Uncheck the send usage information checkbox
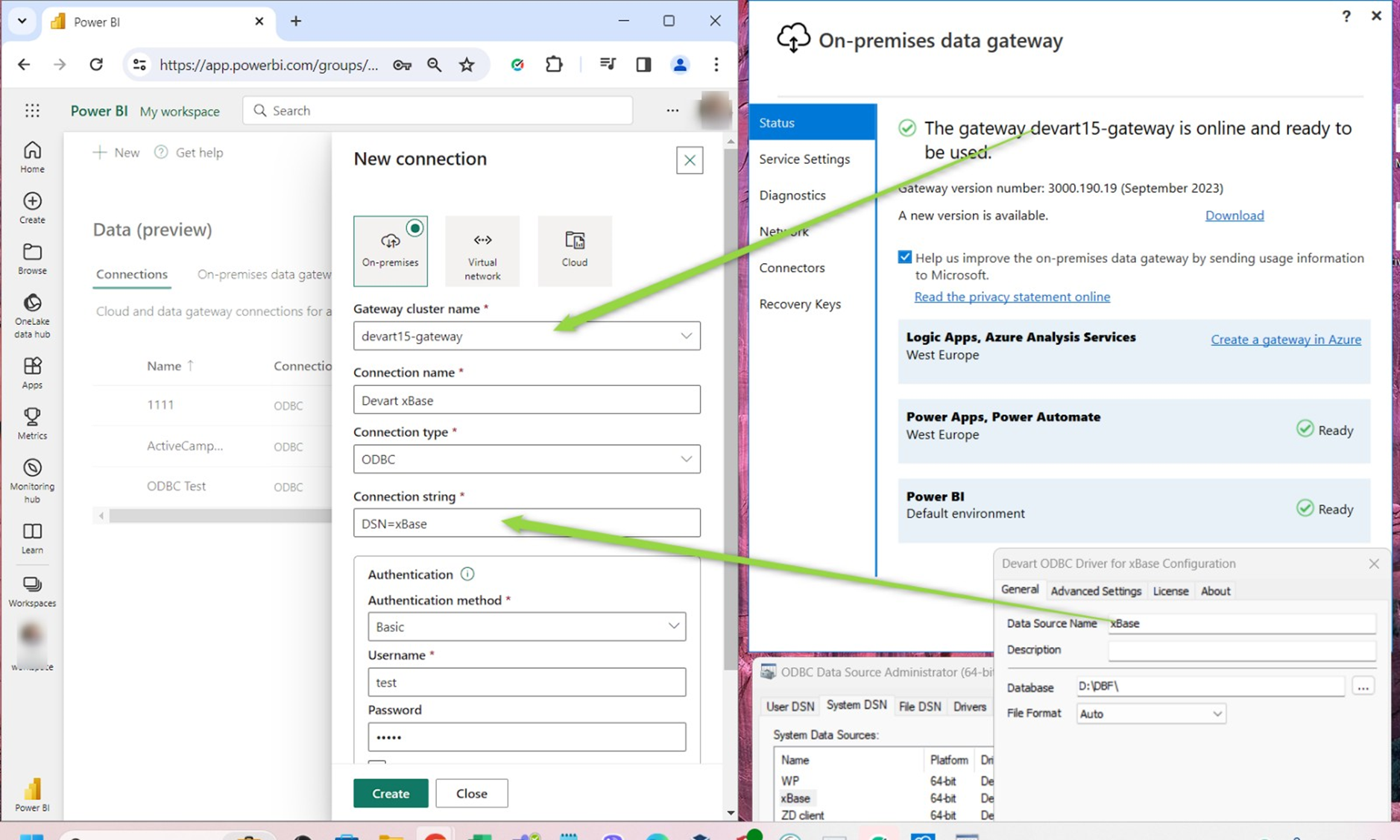Screen dimensions: 1400x840 [x=905, y=257]
